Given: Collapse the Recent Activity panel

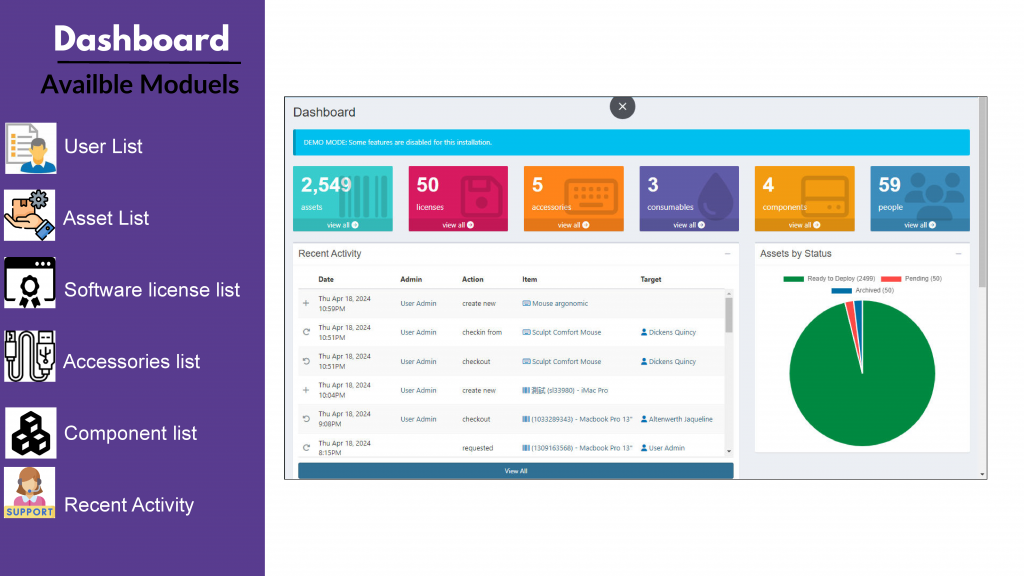Looking at the screenshot, I should pyautogui.click(x=727, y=254).
